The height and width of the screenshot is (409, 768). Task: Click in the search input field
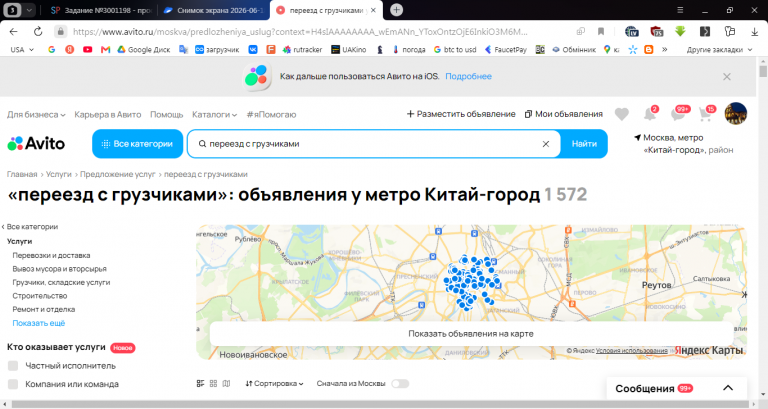click(x=372, y=144)
